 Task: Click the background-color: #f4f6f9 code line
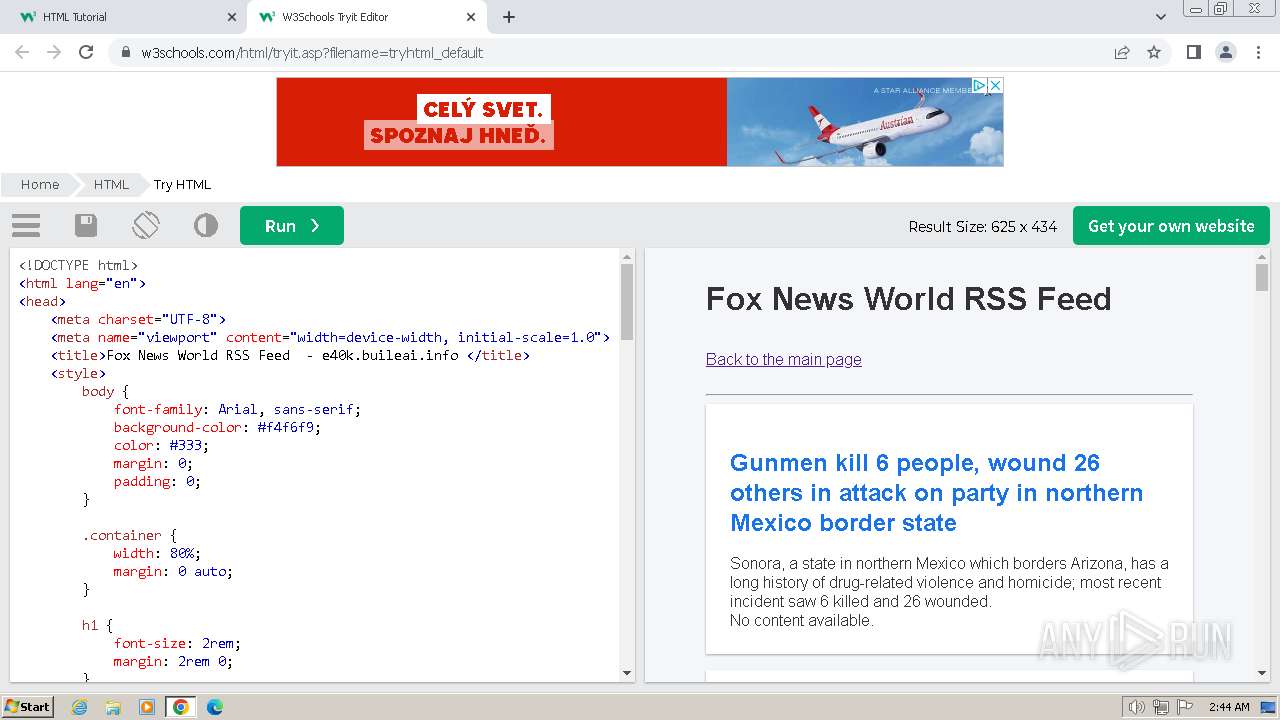[217, 427]
